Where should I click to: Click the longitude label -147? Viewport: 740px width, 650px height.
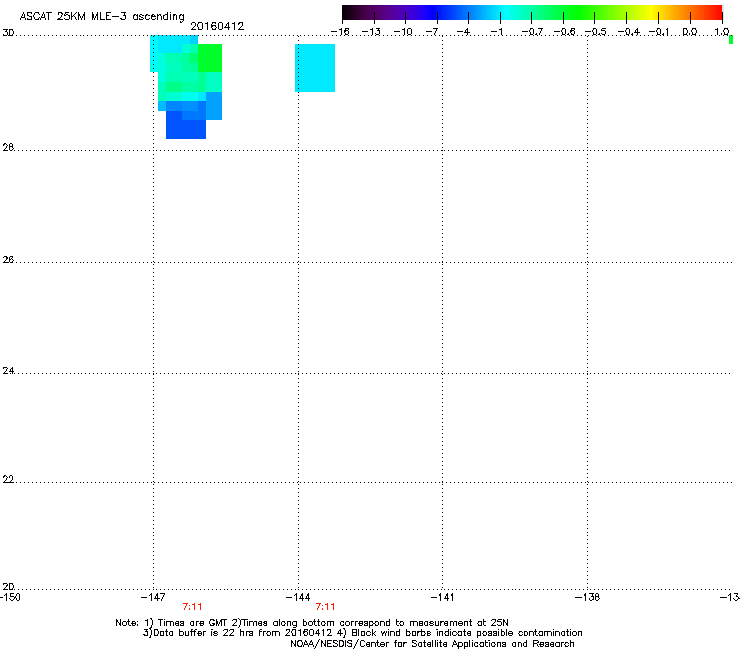coord(153,597)
